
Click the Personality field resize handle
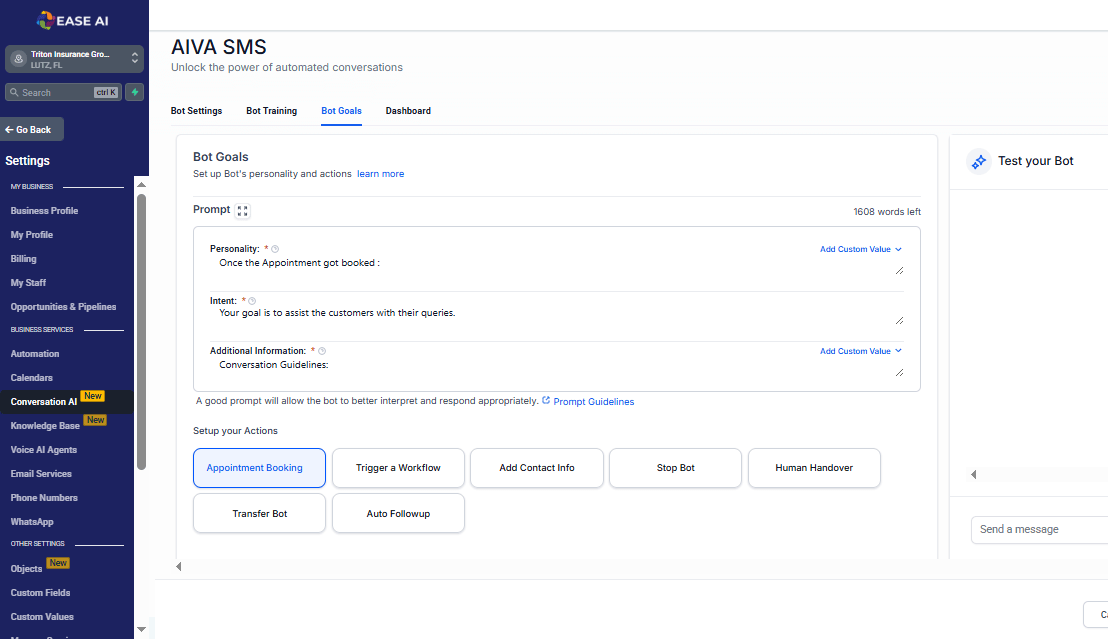tap(900, 271)
